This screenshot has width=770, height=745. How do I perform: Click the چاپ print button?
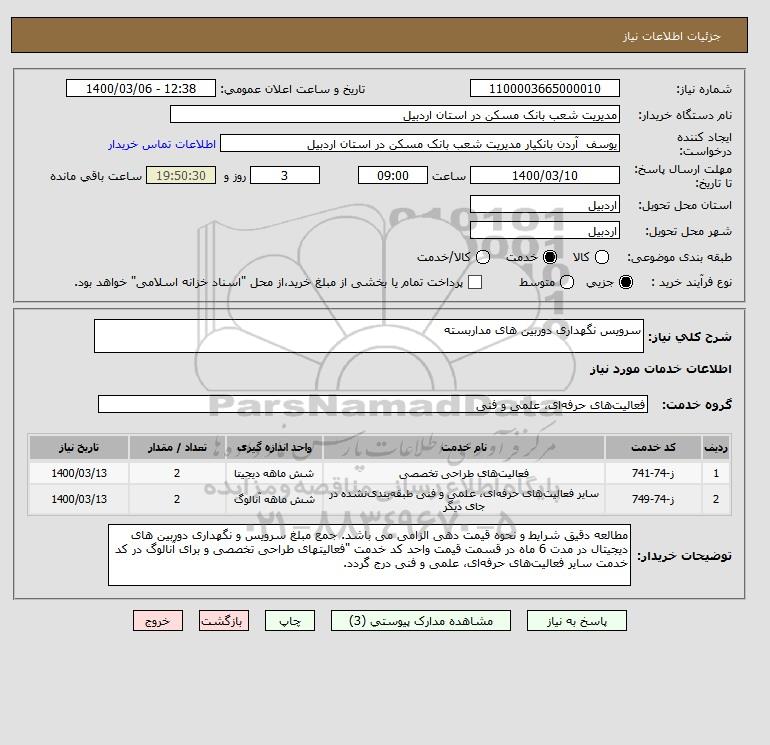point(290,621)
